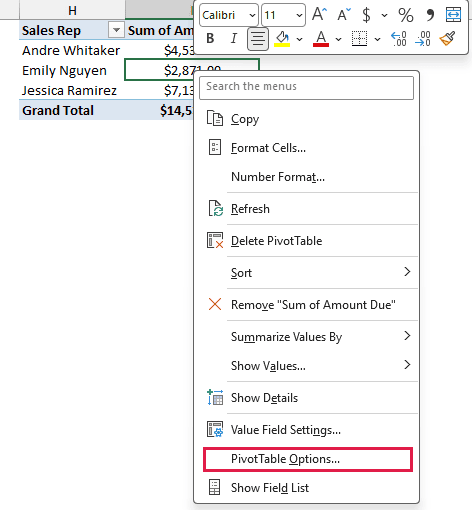The height and width of the screenshot is (510, 472).
Task: Select the Emily Nguyen cell
Action: [x=72, y=70]
